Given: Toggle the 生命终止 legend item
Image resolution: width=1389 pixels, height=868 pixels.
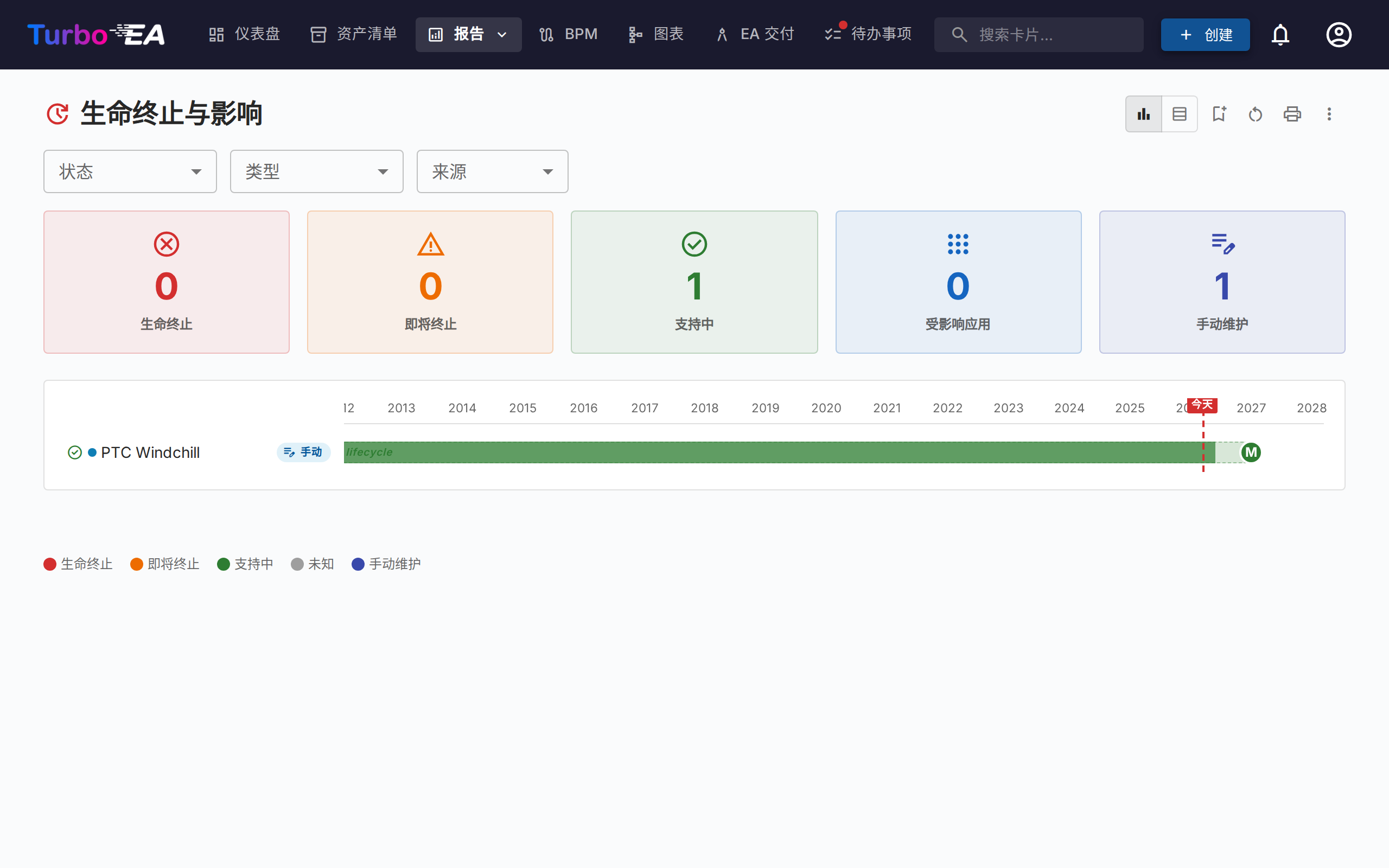Looking at the screenshot, I should (x=78, y=564).
